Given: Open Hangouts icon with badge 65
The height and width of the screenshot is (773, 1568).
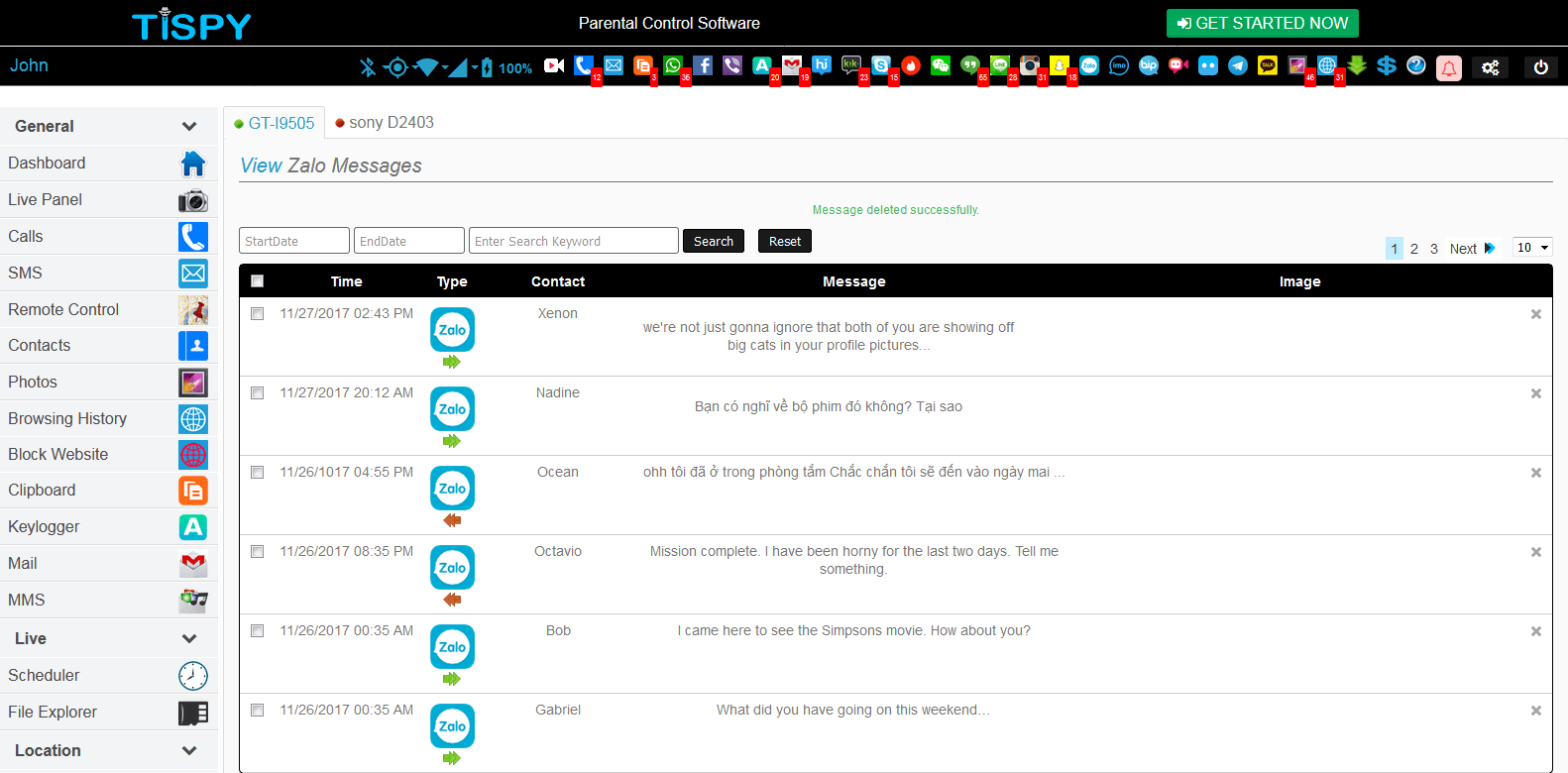Looking at the screenshot, I should tap(970, 65).
